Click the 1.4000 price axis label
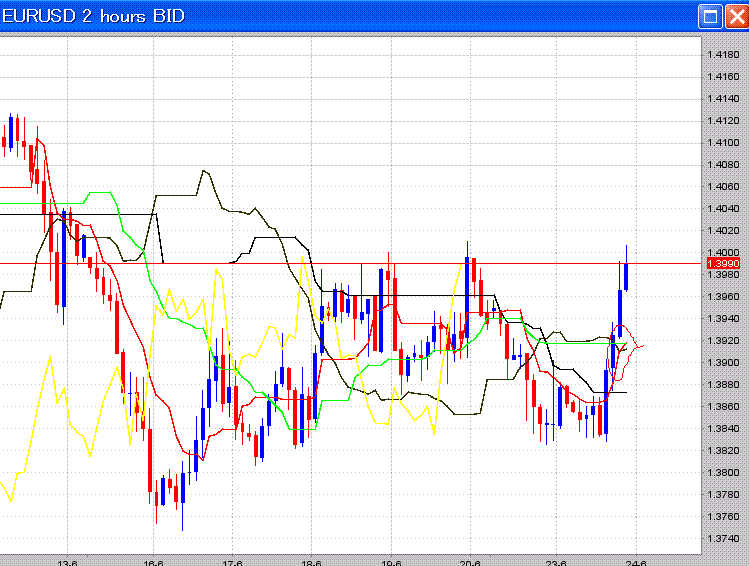This screenshot has height=566, width=749. tap(722, 252)
